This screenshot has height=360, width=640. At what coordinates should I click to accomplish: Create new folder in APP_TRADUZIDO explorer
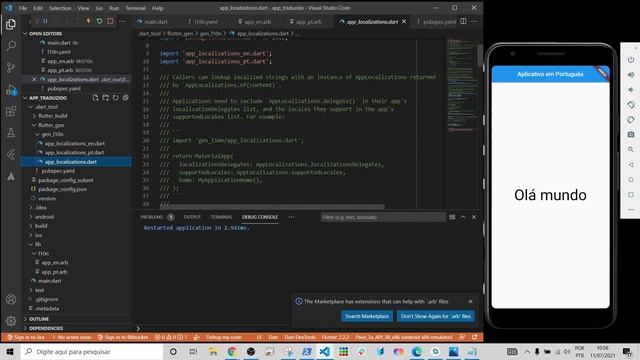click(106, 98)
